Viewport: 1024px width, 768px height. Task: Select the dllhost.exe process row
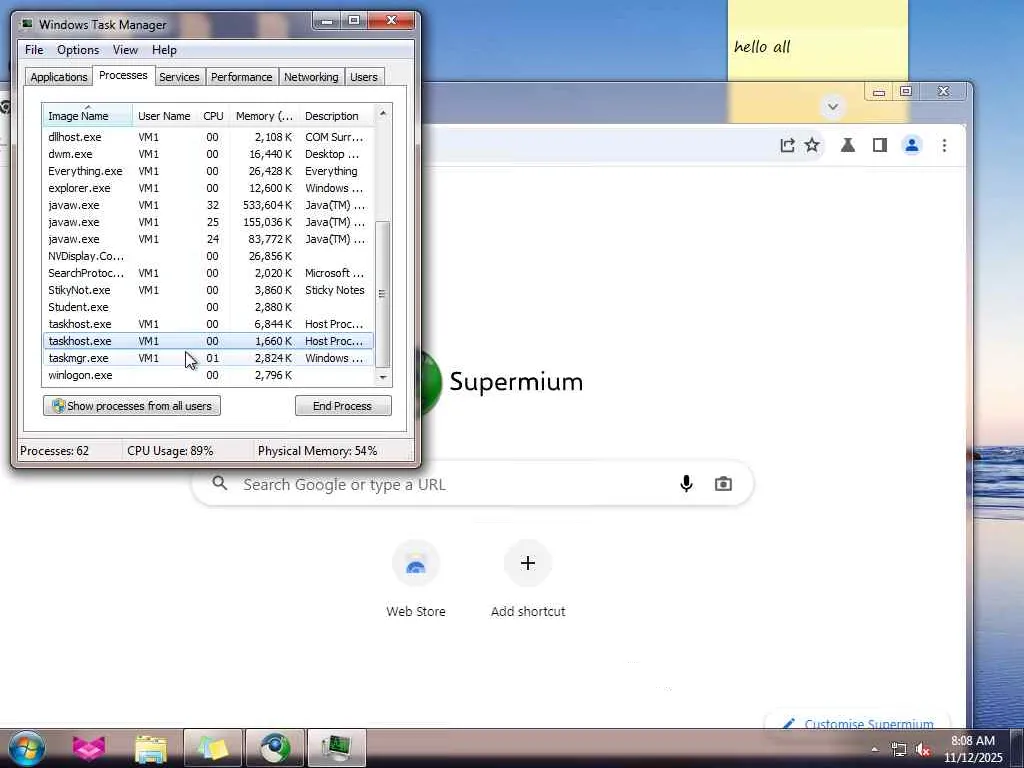[208, 137]
